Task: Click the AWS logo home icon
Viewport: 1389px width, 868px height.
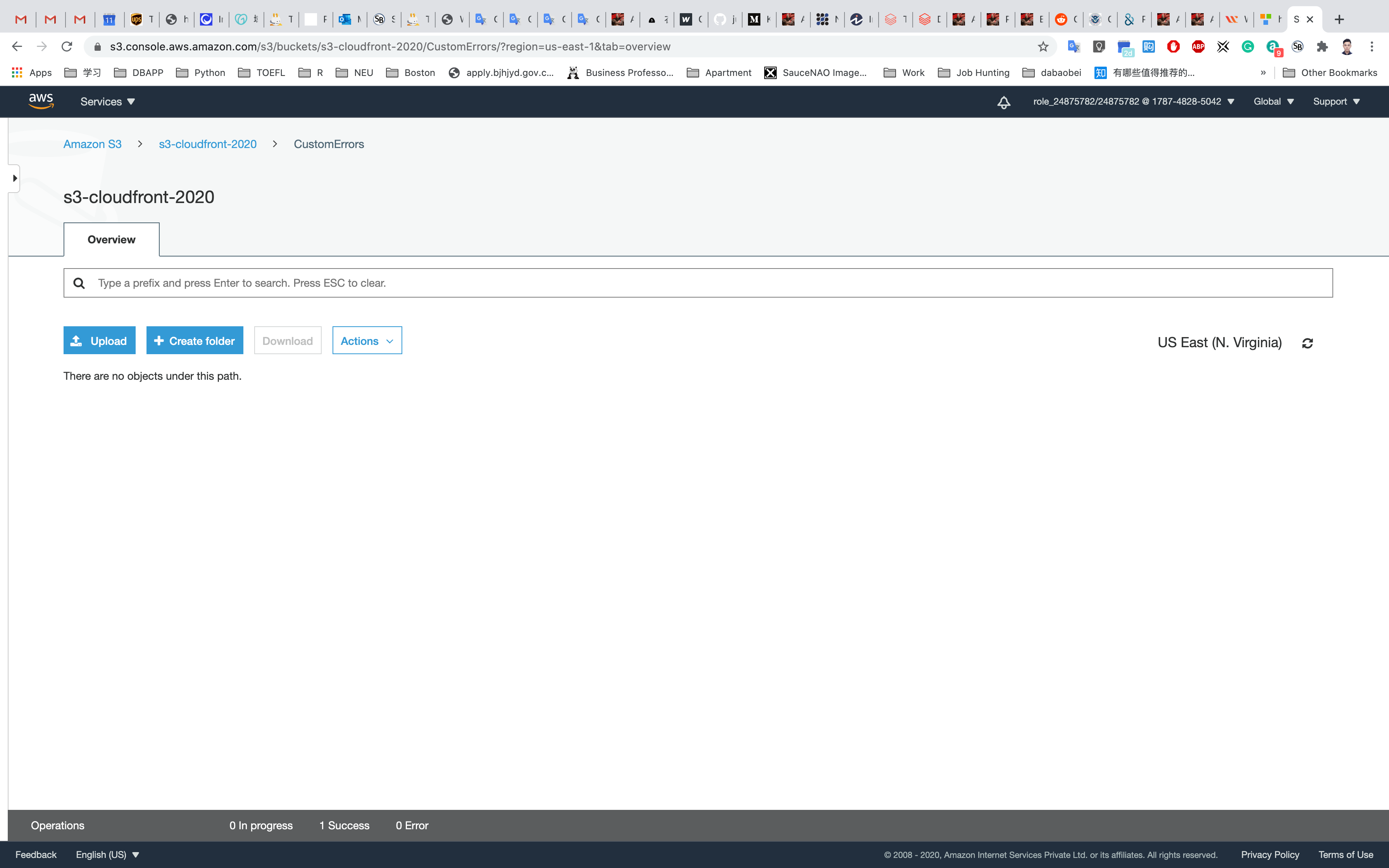Action: (x=41, y=101)
